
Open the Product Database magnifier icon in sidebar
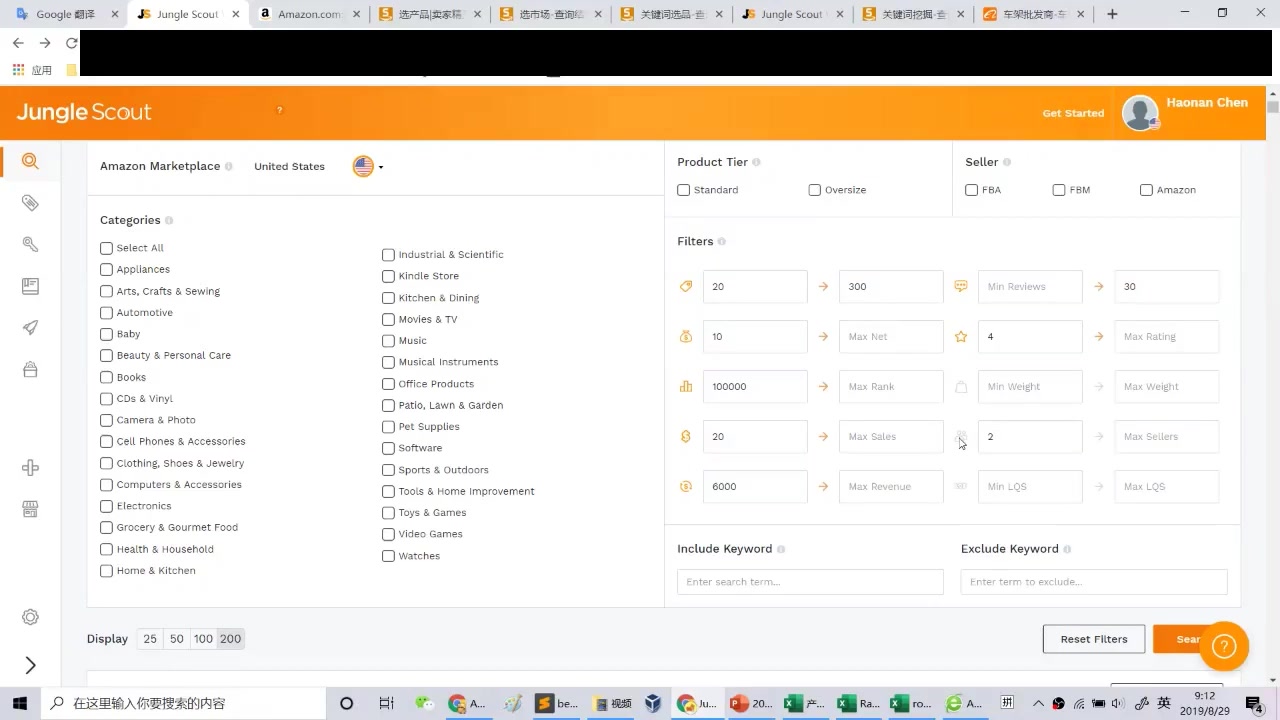30,161
